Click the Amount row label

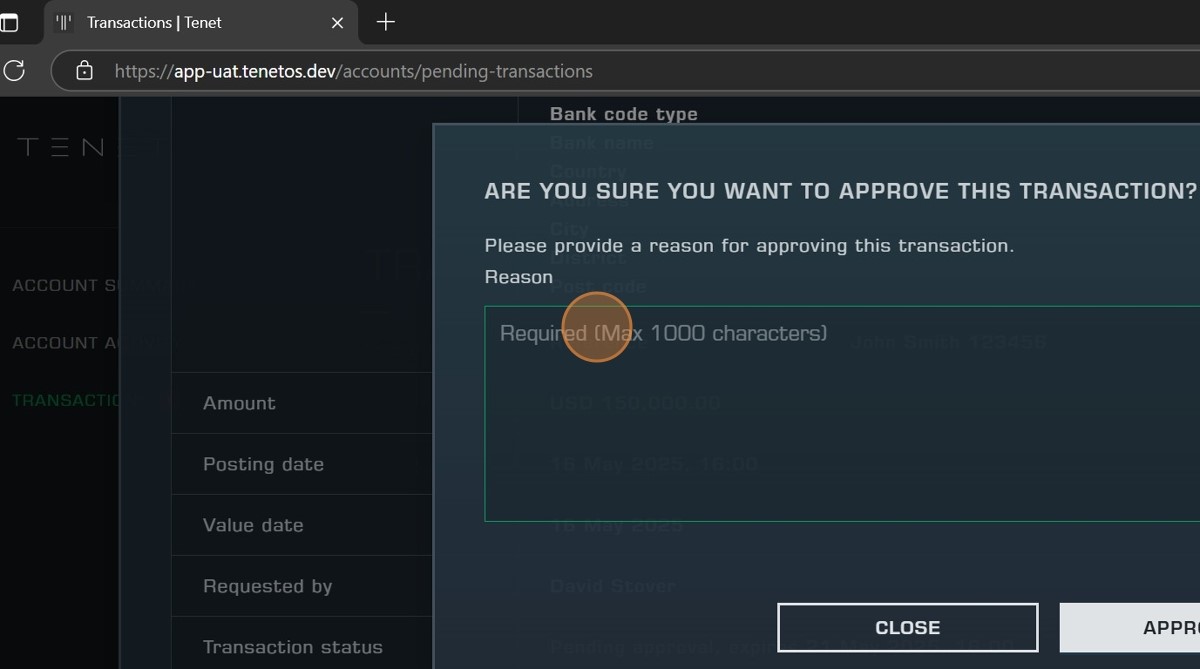[239, 403]
